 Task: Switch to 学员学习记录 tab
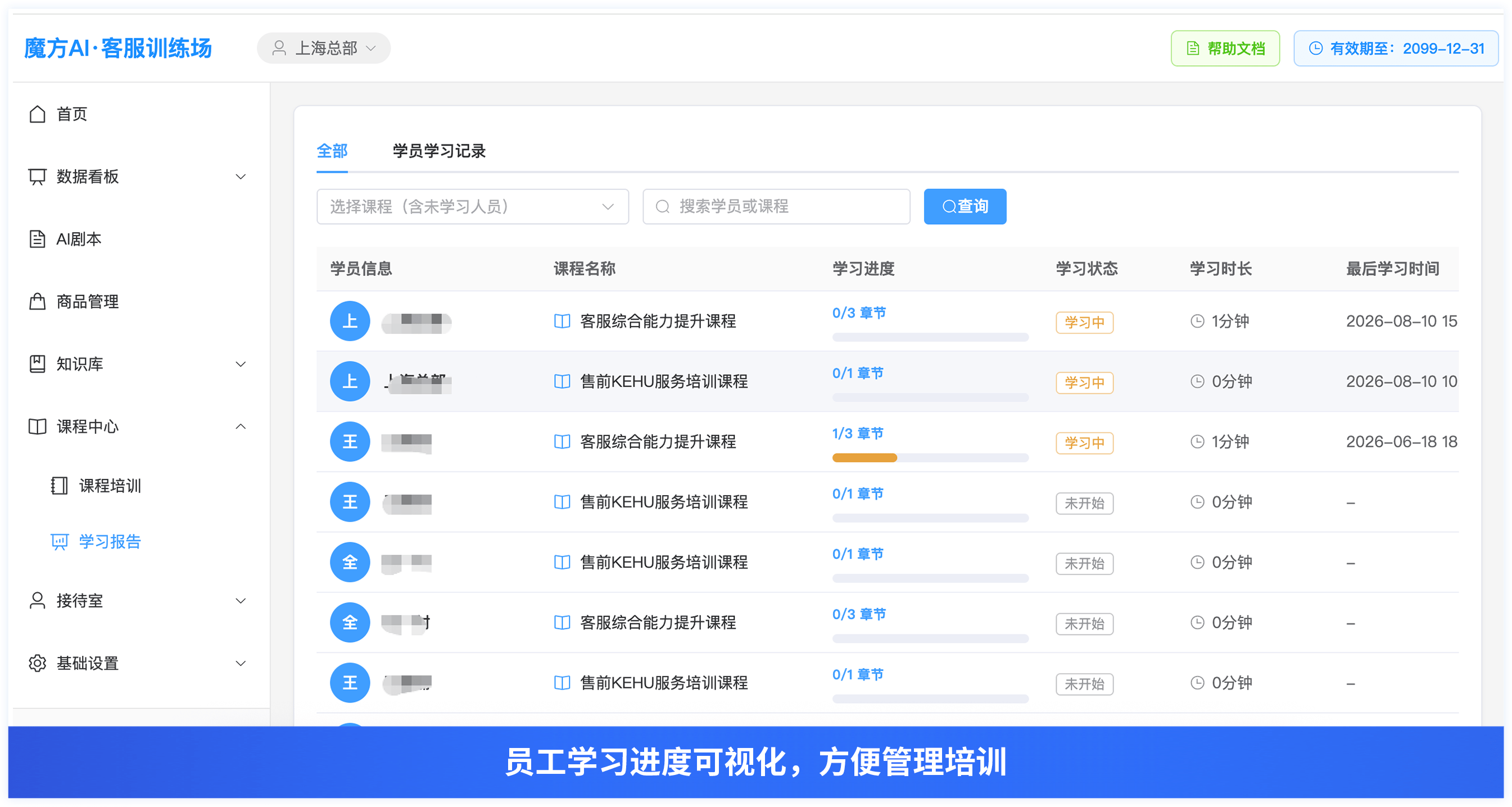tap(439, 151)
